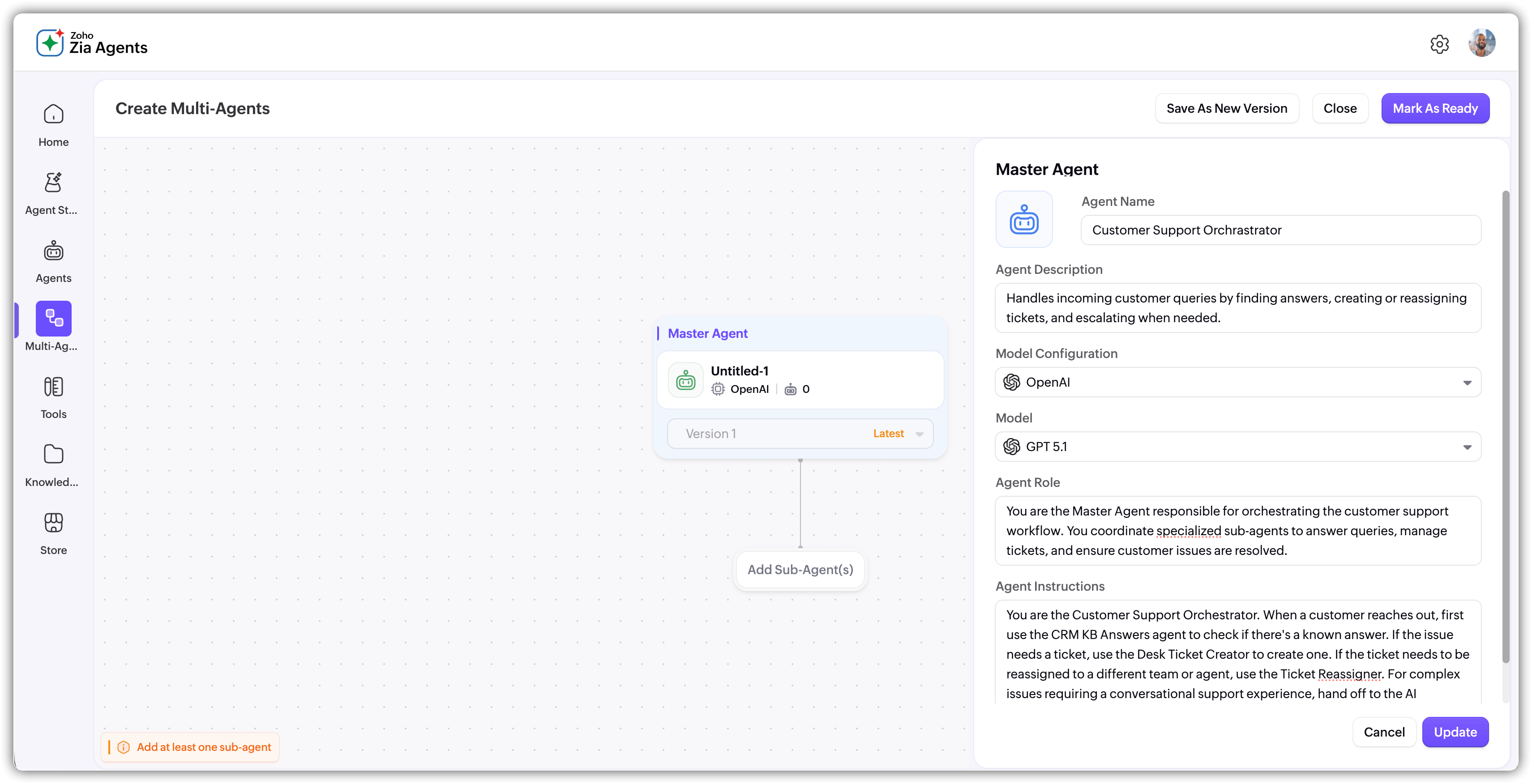Select the Multi-Agents sidebar icon
Viewport: 1532px width, 784px height.
tap(54, 319)
